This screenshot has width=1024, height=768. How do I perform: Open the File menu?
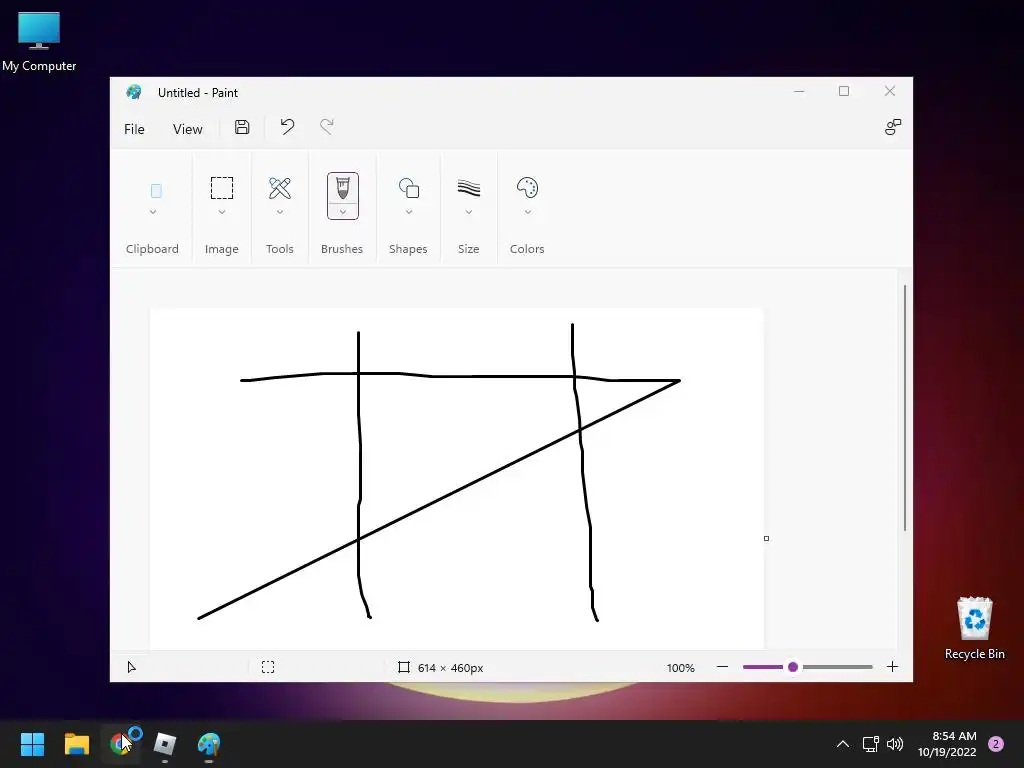[x=135, y=129]
